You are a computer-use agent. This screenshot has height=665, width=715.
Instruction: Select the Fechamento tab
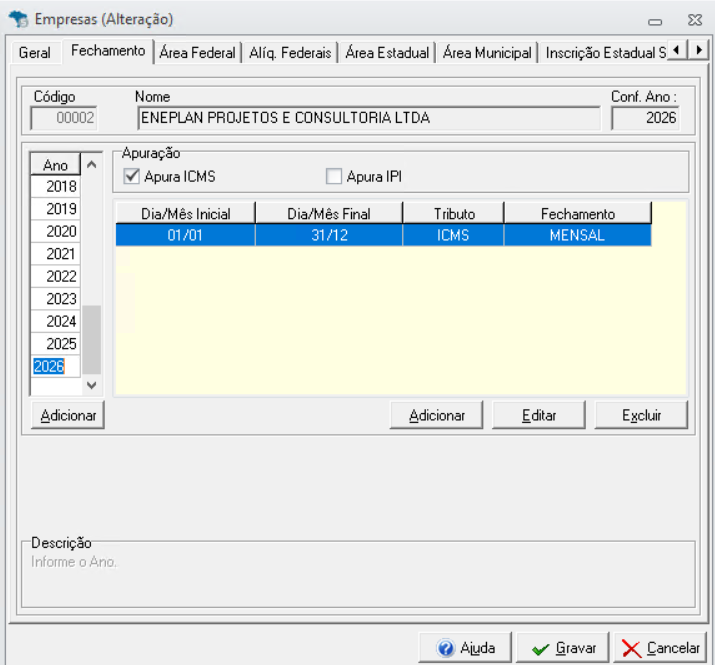pyautogui.click(x=108, y=51)
